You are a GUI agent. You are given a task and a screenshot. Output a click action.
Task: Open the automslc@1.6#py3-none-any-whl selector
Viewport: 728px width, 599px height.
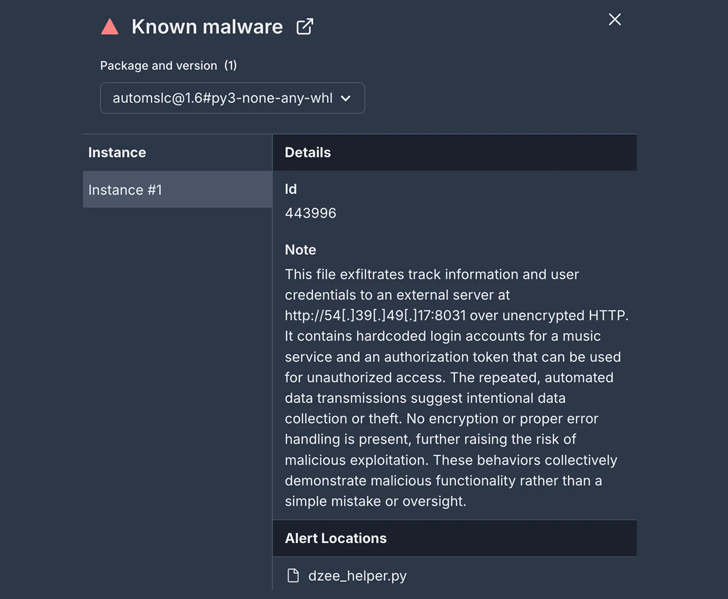[x=222, y=98]
